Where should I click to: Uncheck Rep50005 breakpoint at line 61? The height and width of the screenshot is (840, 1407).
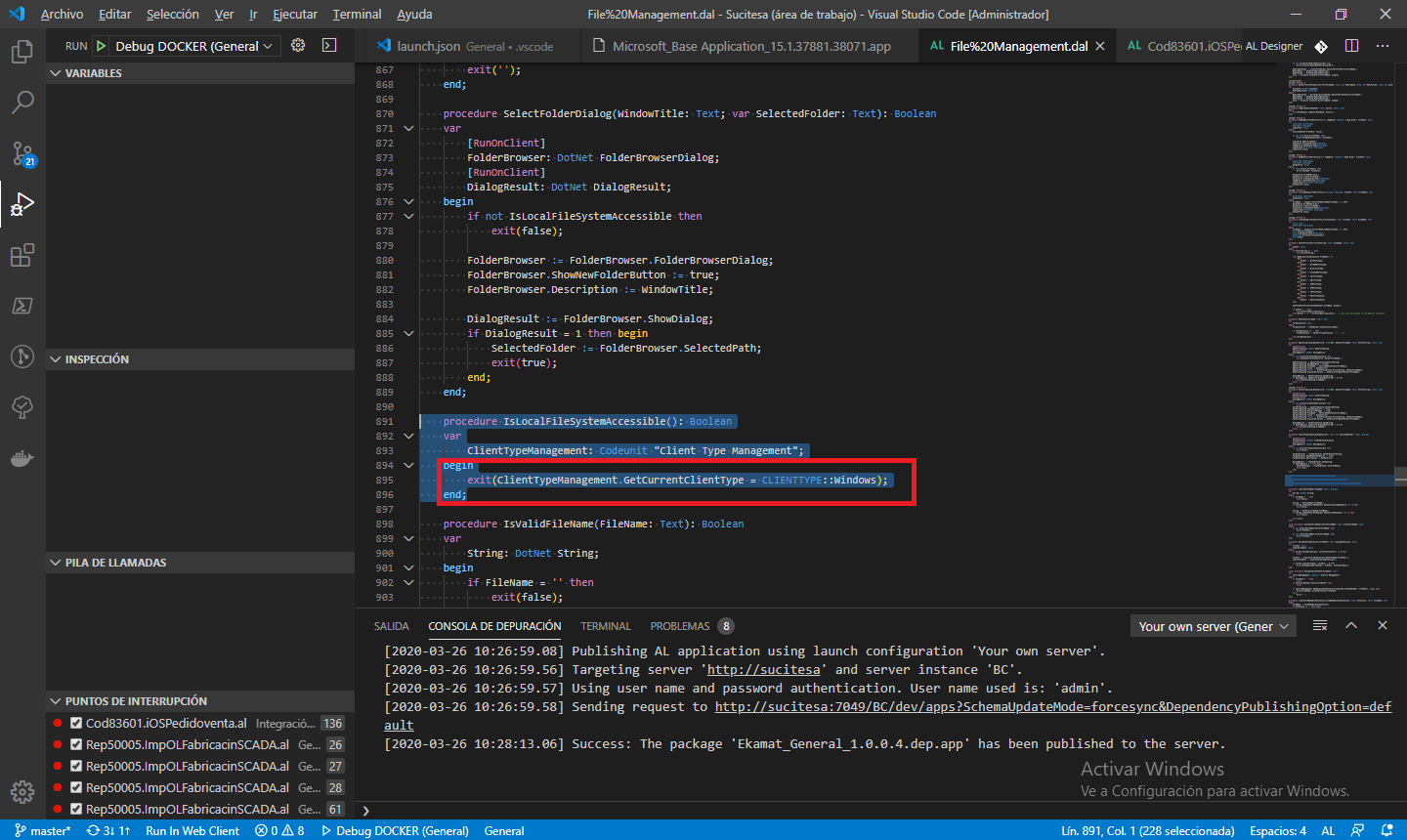coord(76,809)
